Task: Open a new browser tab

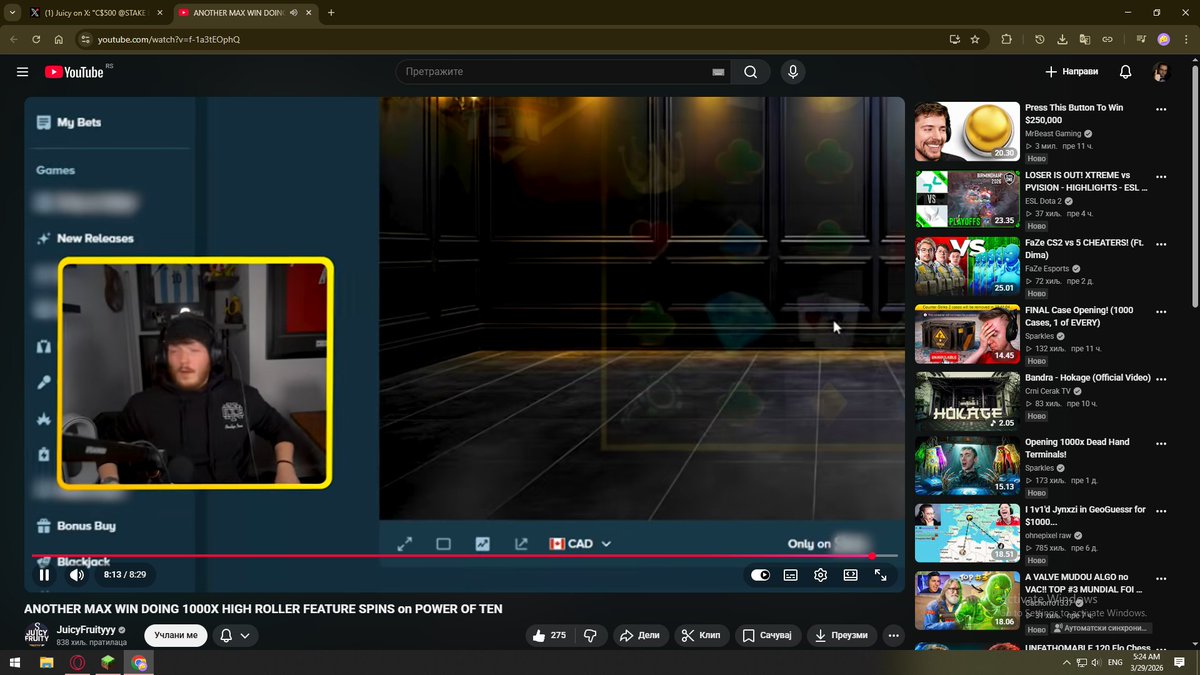Action: [331, 13]
